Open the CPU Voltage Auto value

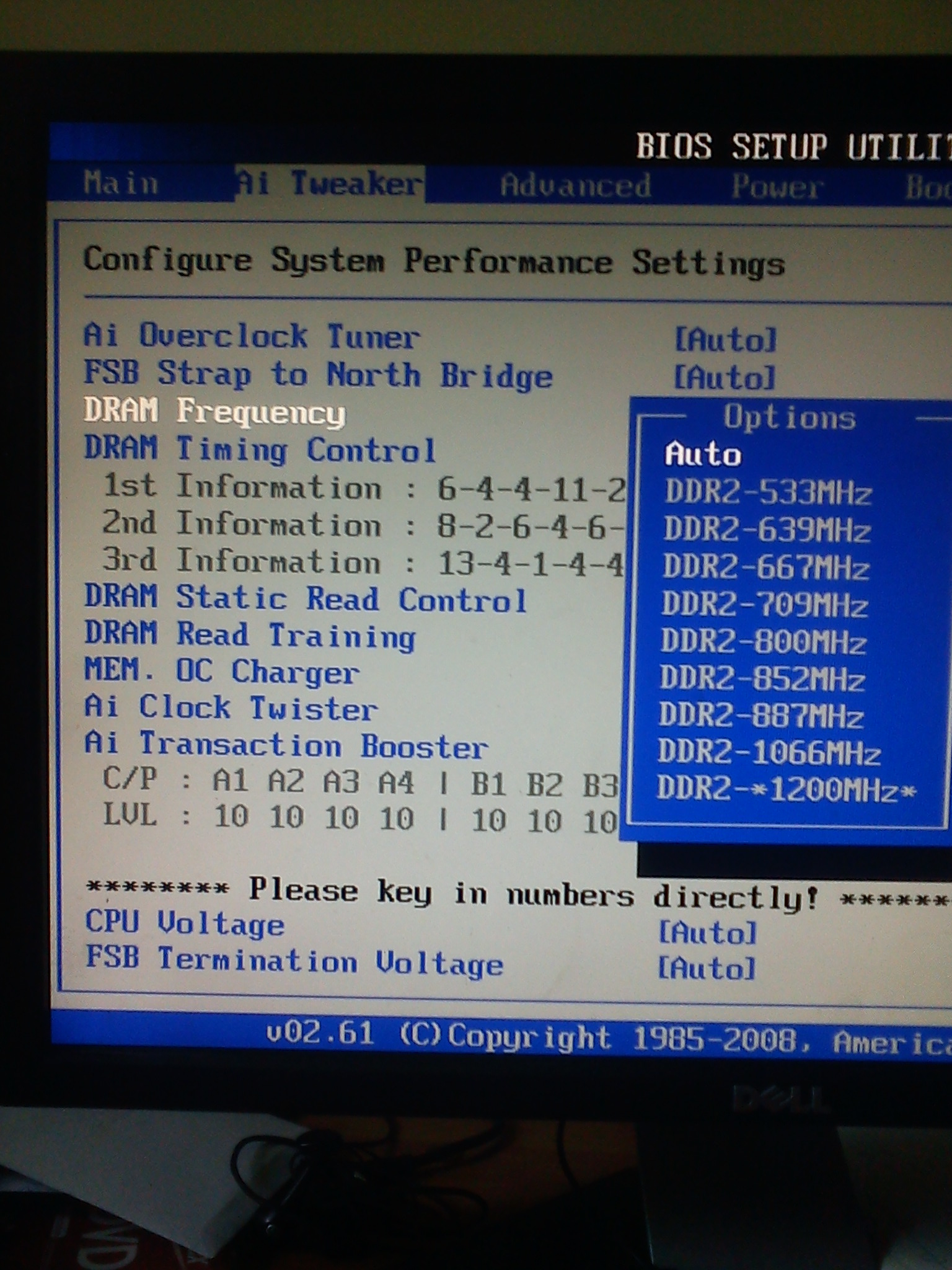point(707,931)
